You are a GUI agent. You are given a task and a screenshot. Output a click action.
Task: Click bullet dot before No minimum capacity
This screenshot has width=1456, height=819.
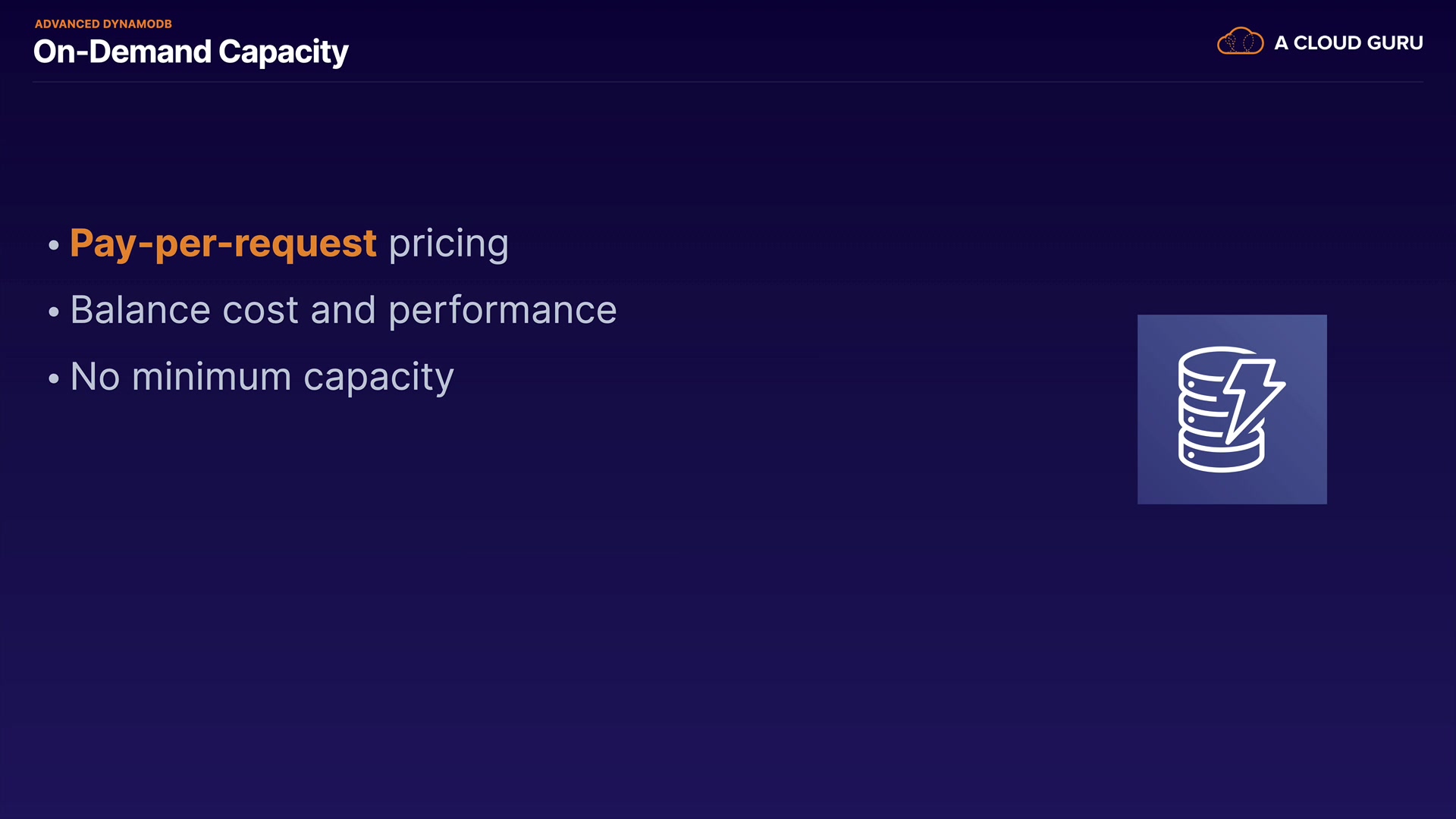pos(53,378)
